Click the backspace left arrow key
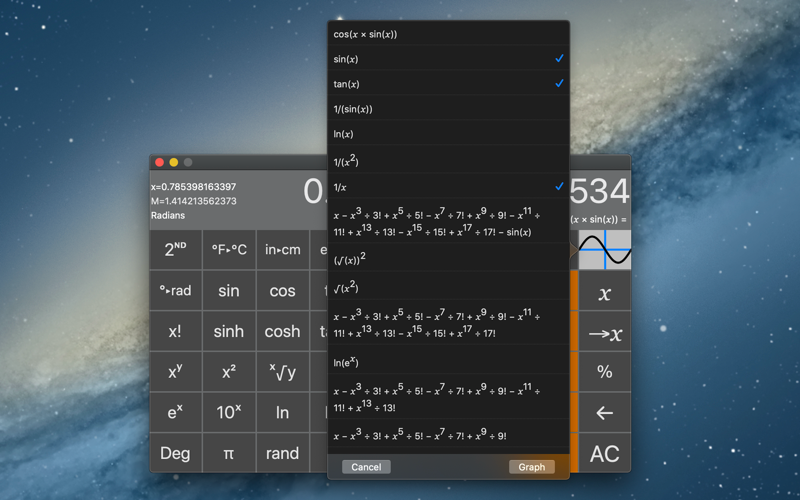This screenshot has width=800, height=500. tap(605, 412)
